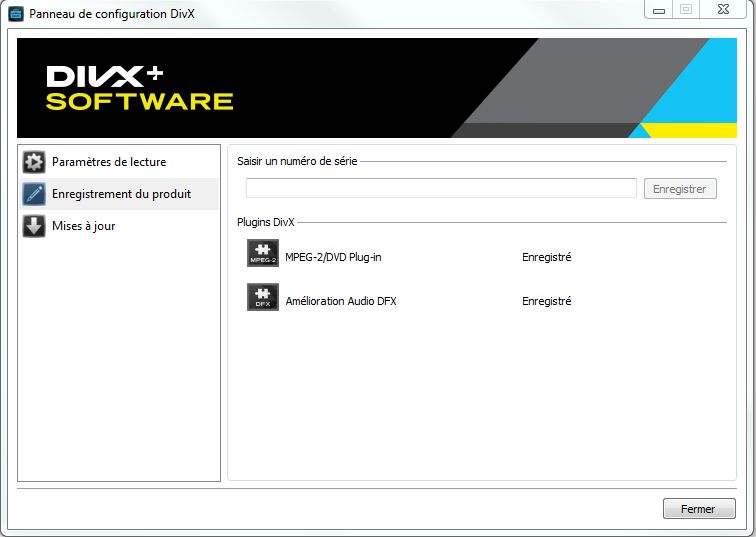The image size is (756, 537).
Task: Minimize the DivX configuration window
Action: 659,10
